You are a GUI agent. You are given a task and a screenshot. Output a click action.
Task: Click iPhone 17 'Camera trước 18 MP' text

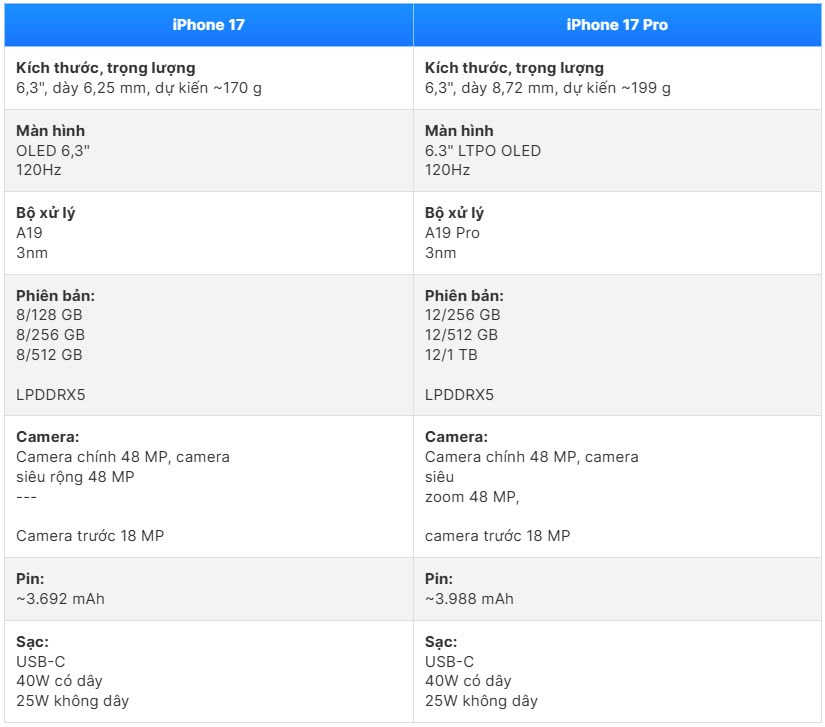[x=90, y=536]
